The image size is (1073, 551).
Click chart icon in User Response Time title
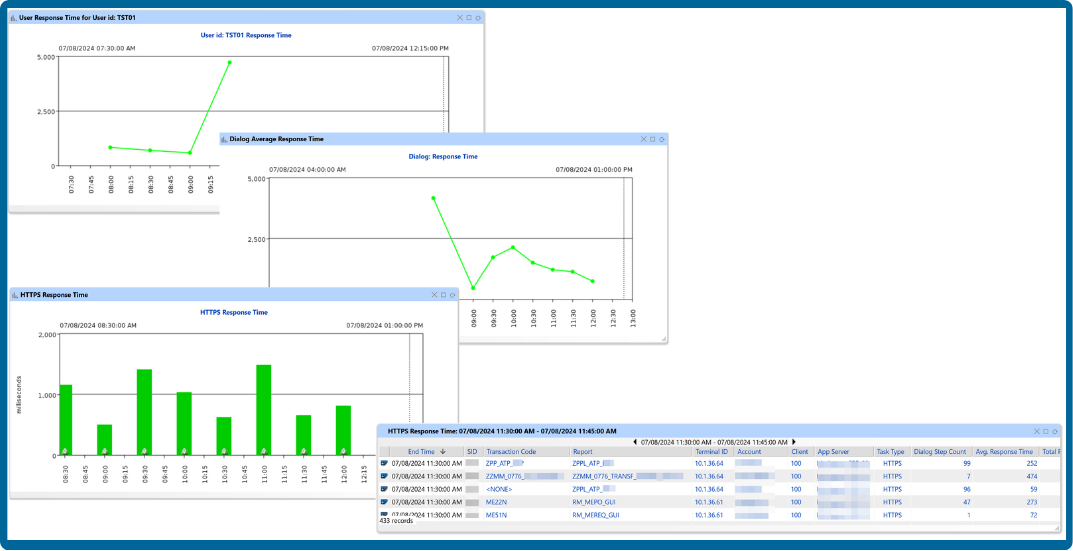point(14,18)
